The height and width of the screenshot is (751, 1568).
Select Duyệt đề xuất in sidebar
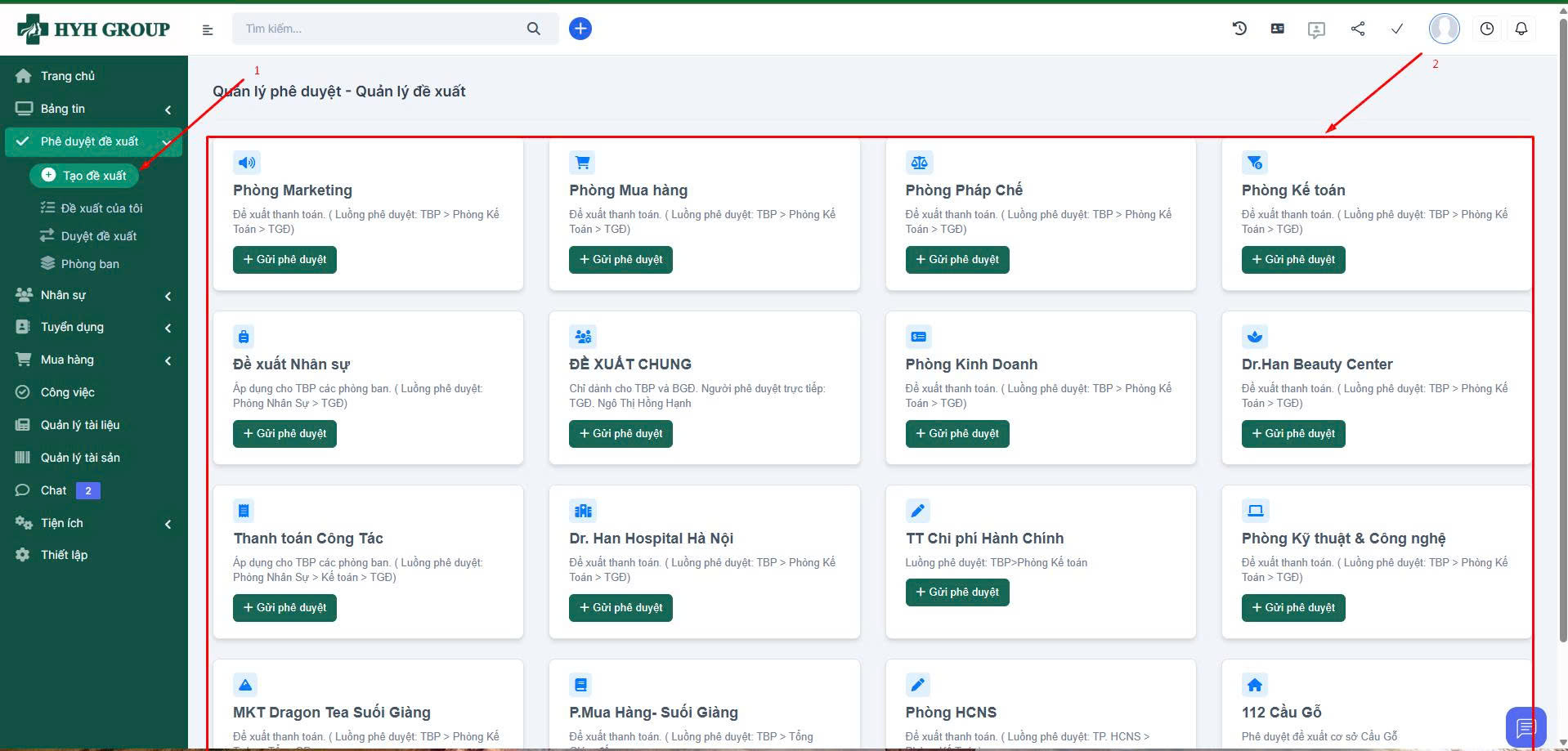pyautogui.click(x=98, y=236)
